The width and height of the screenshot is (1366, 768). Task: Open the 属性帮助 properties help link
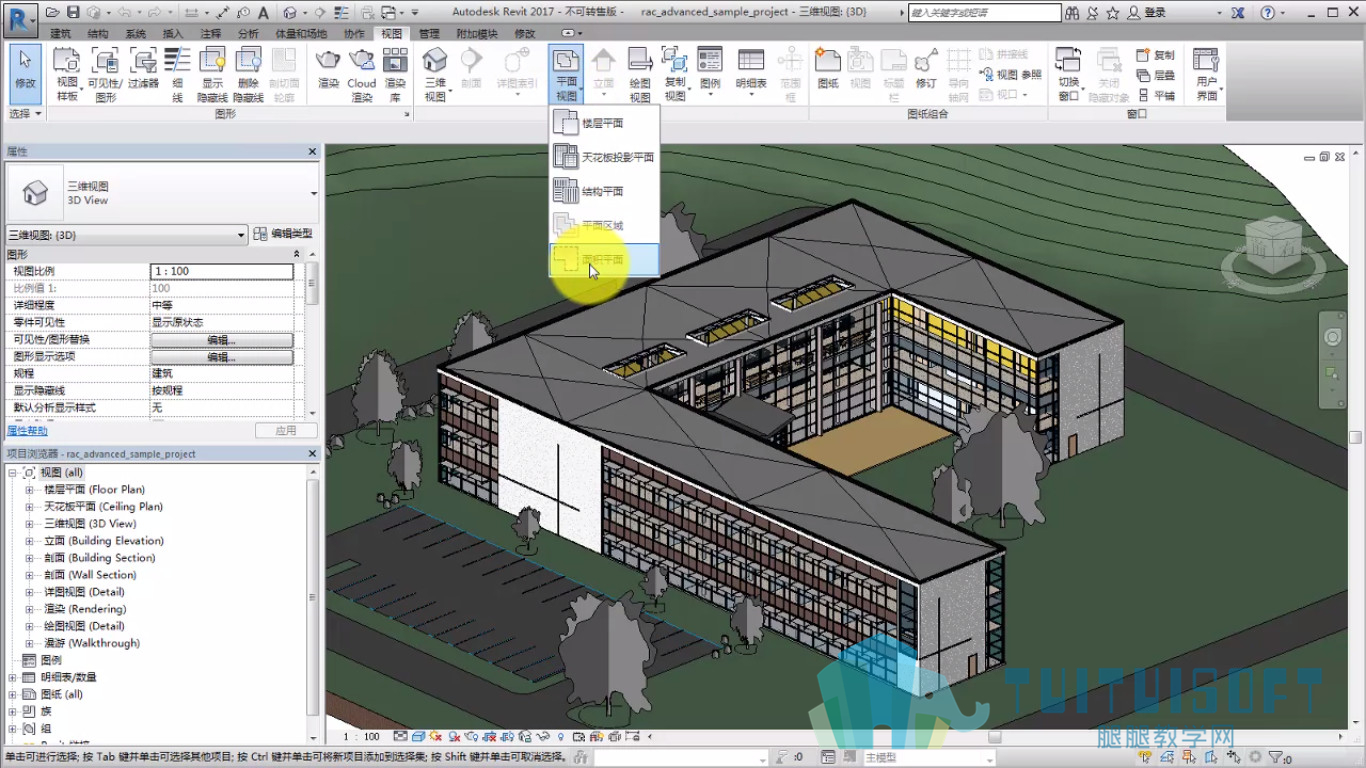27,431
